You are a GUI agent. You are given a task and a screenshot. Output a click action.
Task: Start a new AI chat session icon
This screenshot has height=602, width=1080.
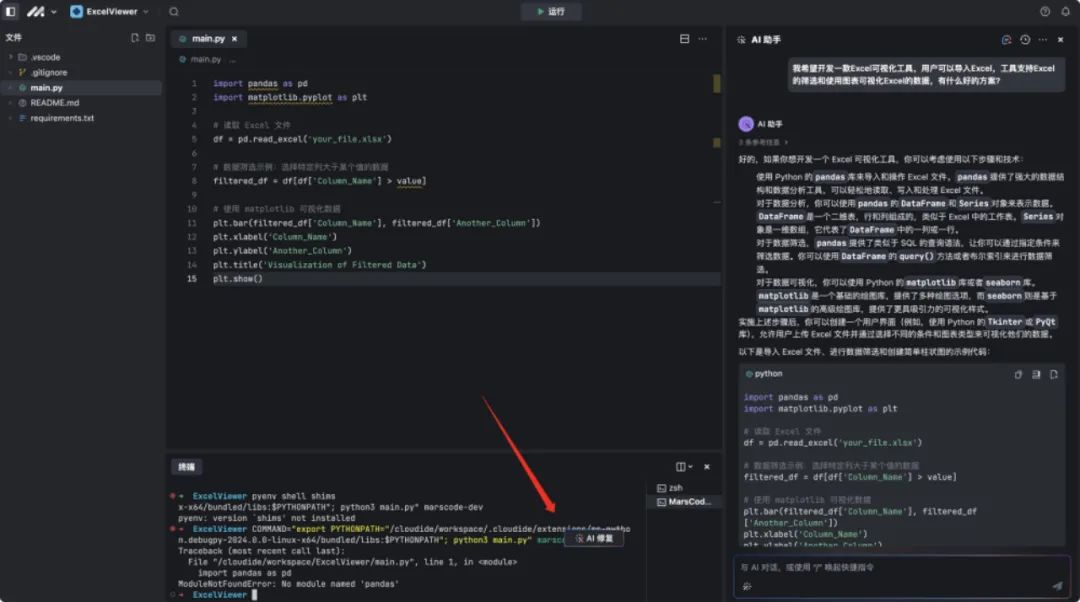[x=1006, y=40]
